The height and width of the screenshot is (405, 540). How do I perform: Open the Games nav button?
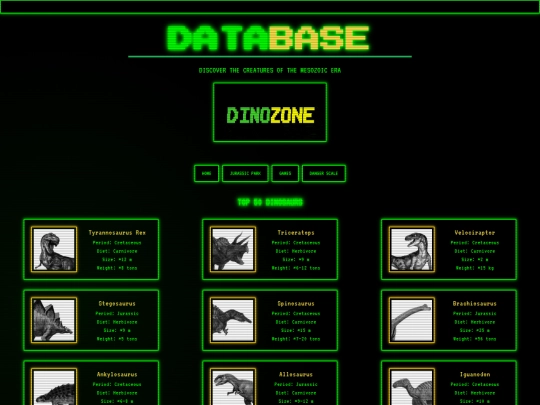pyautogui.click(x=285, y=174)
